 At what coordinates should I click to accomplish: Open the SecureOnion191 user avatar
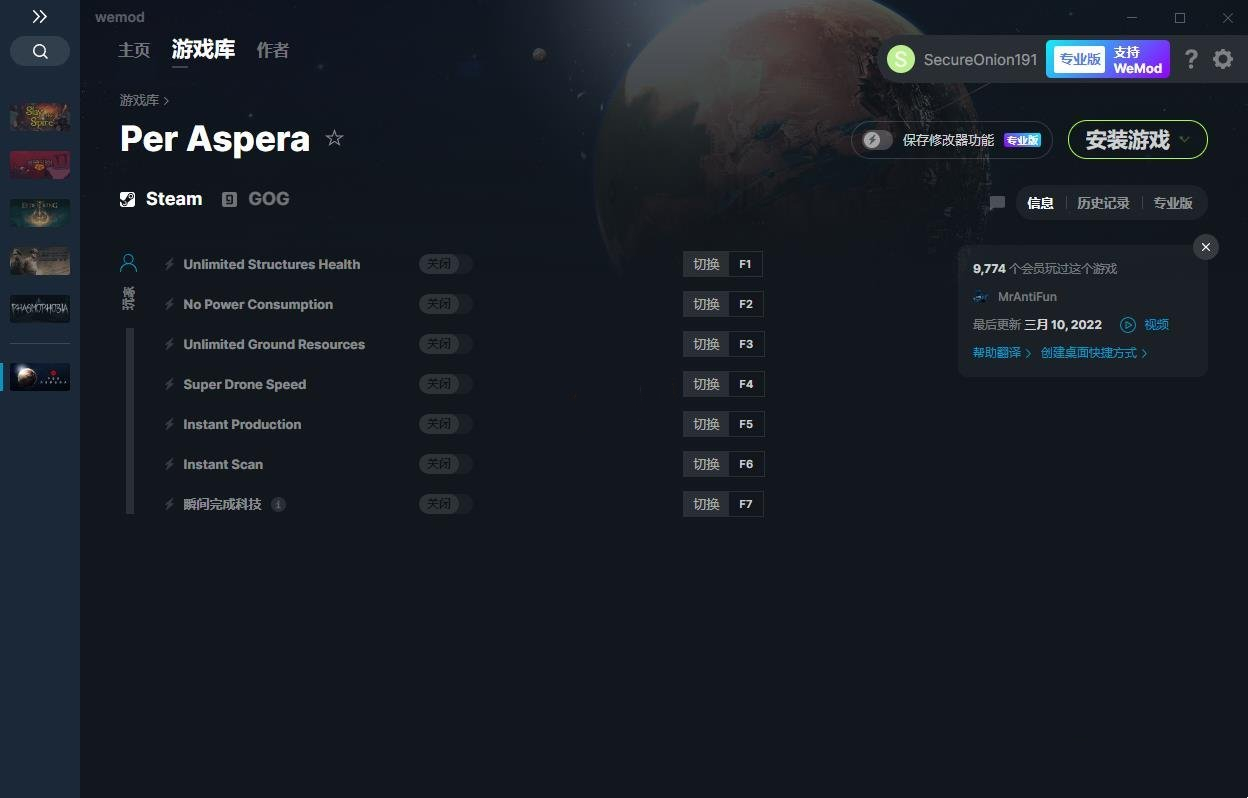pos(901,59)
